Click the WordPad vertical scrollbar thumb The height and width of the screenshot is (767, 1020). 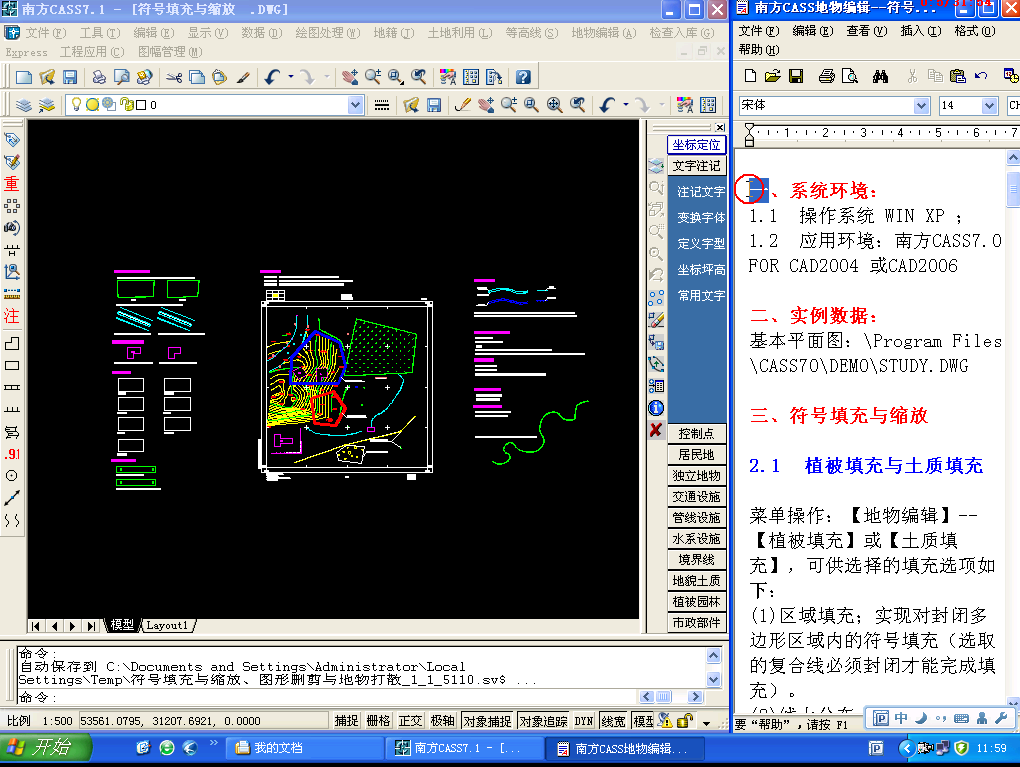tap(1013, 189)
